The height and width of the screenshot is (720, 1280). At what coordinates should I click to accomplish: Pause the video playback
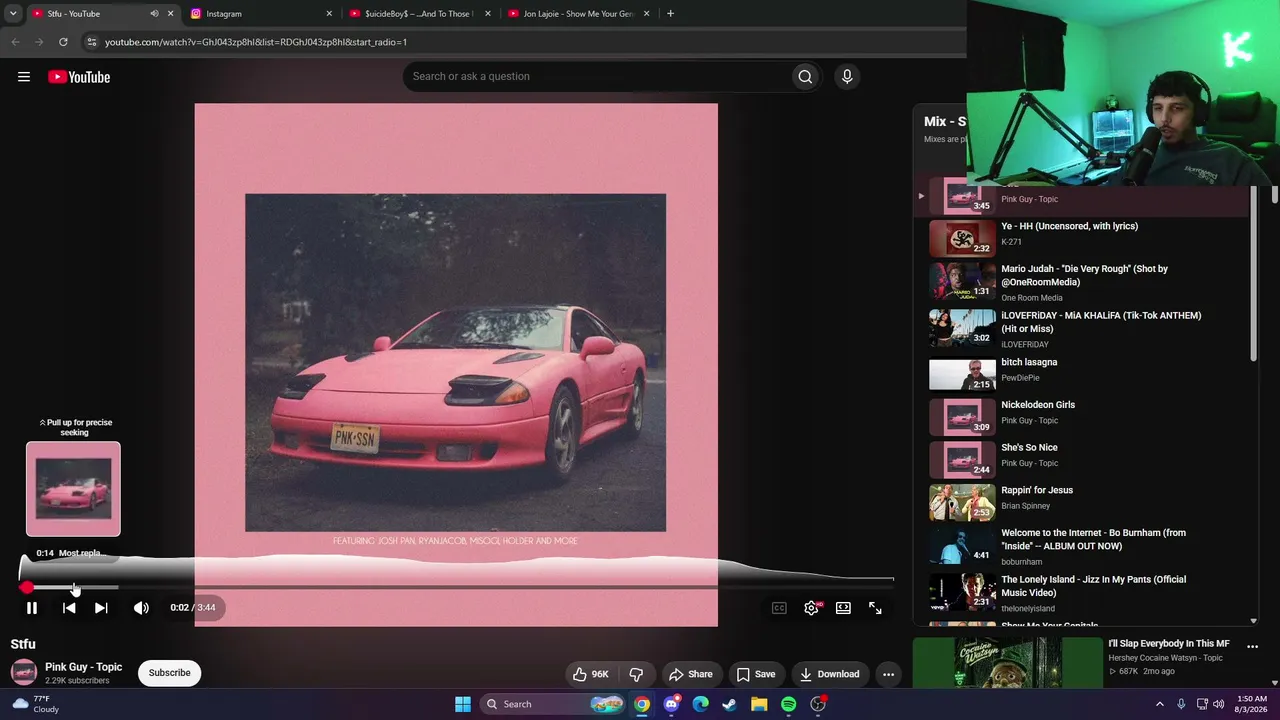32,607
